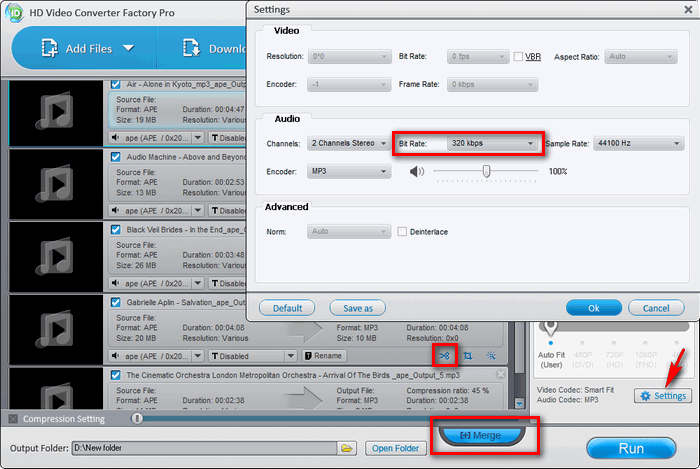The height and width of the screenshot is (469, 700).
Task: Open audio track dropdown for Audio Machine file
Action: (x=198, y=210)
